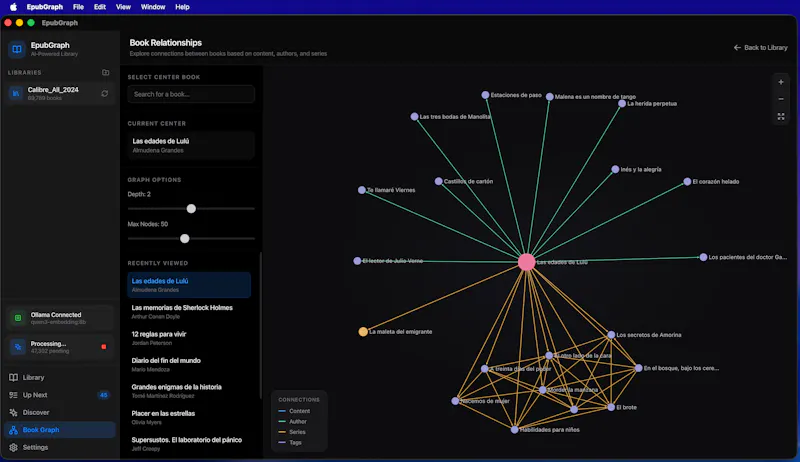The height and width of the screenshot is (462, 800).
Task: Select Los secretos de Amorina node
Action: coord(611,335)
